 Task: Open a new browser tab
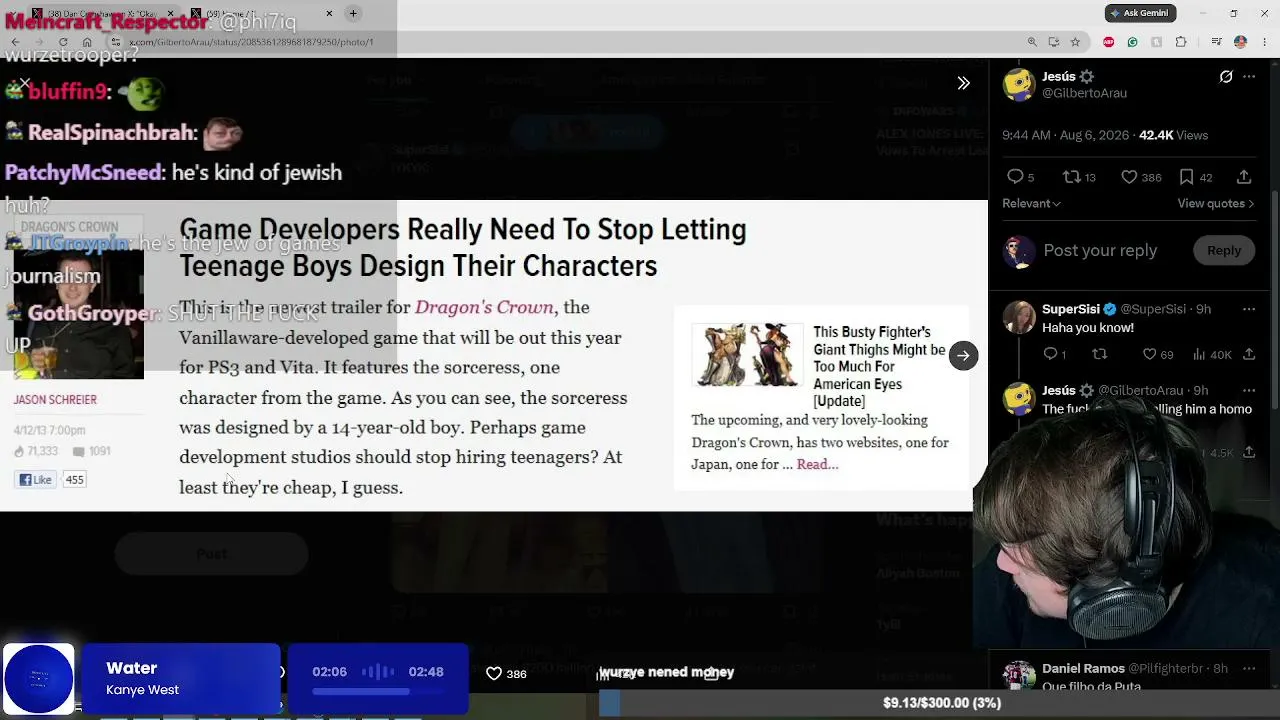pyautogui.click(x=353, y=13)
